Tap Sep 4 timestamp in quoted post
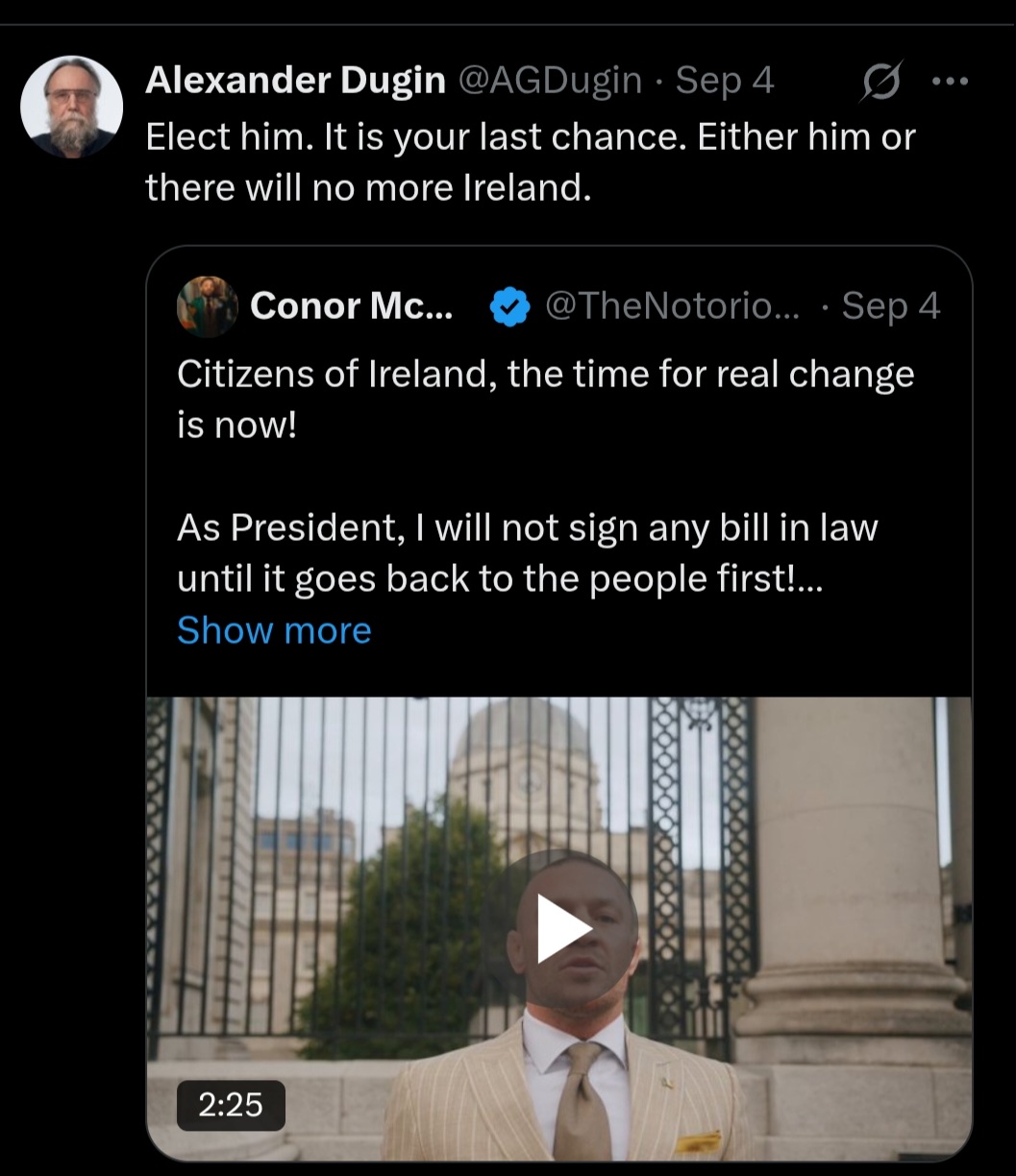This screenshot has width=1016, height=1176. click(891, 306)
